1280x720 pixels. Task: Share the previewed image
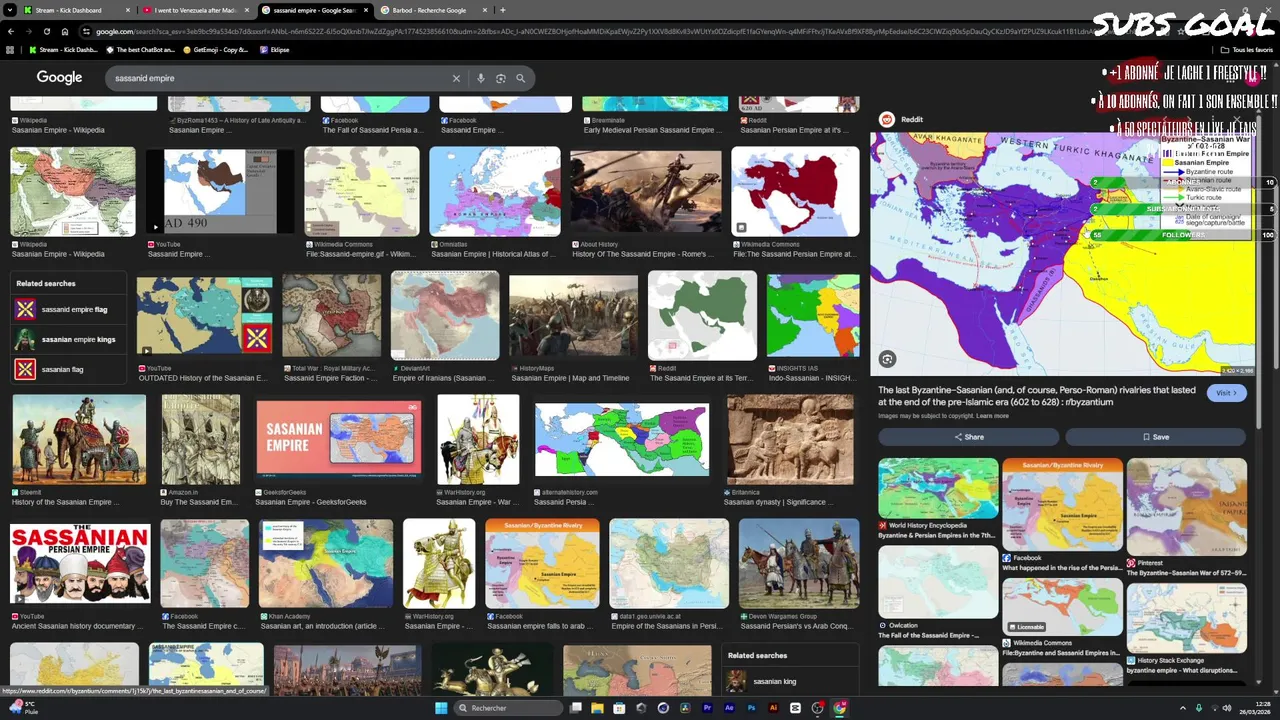coord(968,437)
